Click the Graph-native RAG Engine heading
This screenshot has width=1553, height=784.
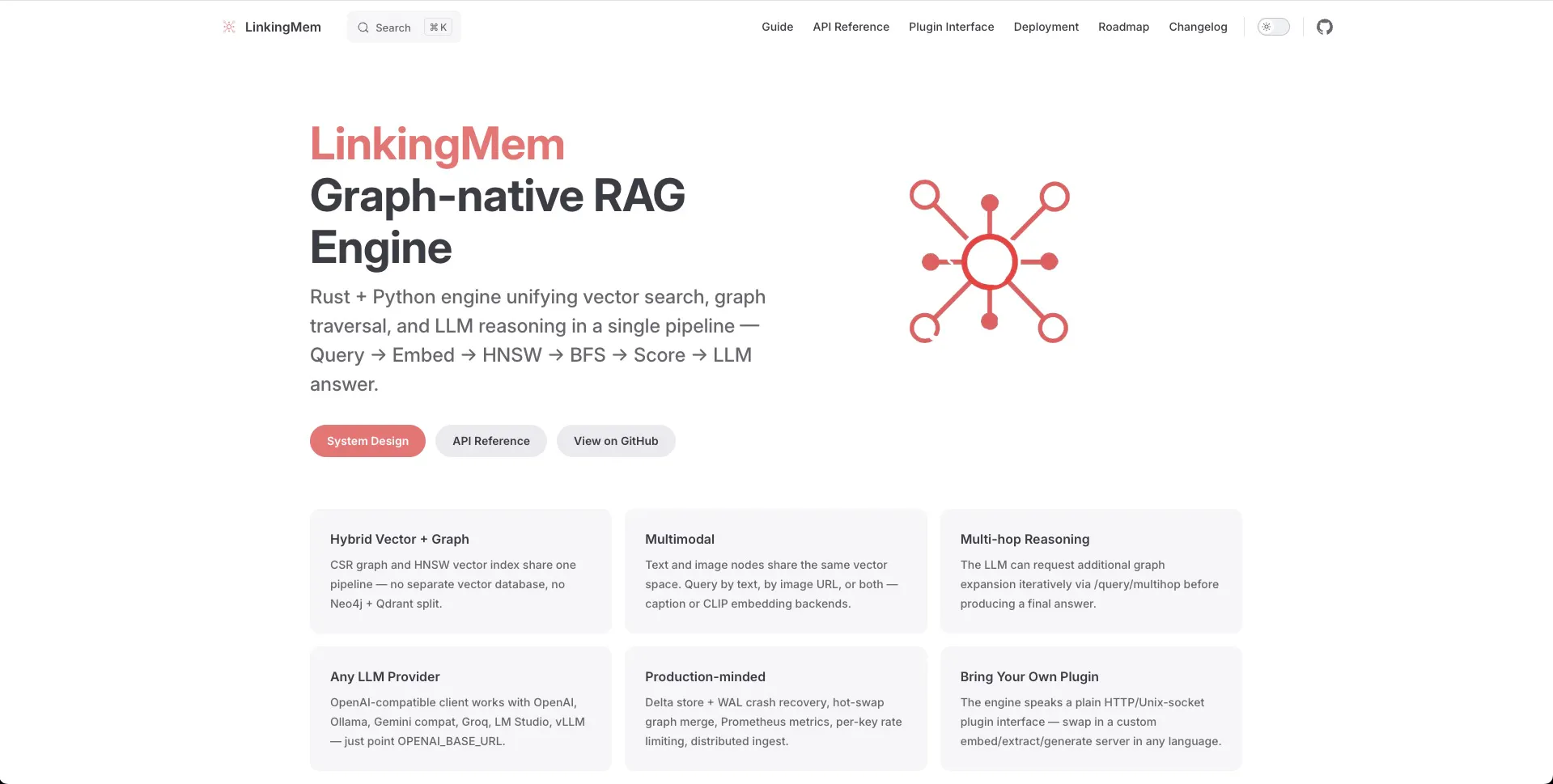tap(498, 221)
